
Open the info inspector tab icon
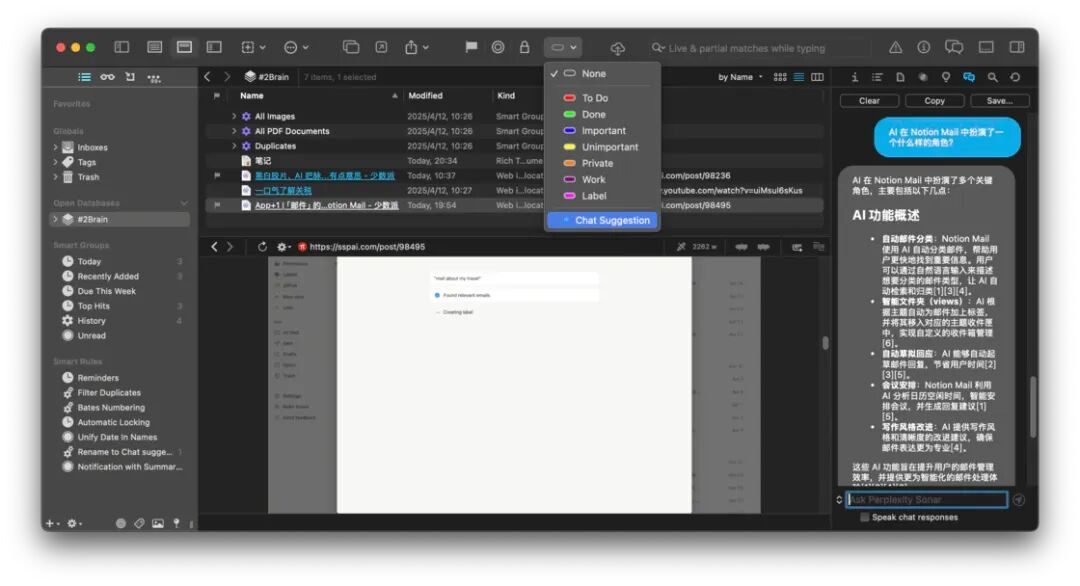(854, 77)
